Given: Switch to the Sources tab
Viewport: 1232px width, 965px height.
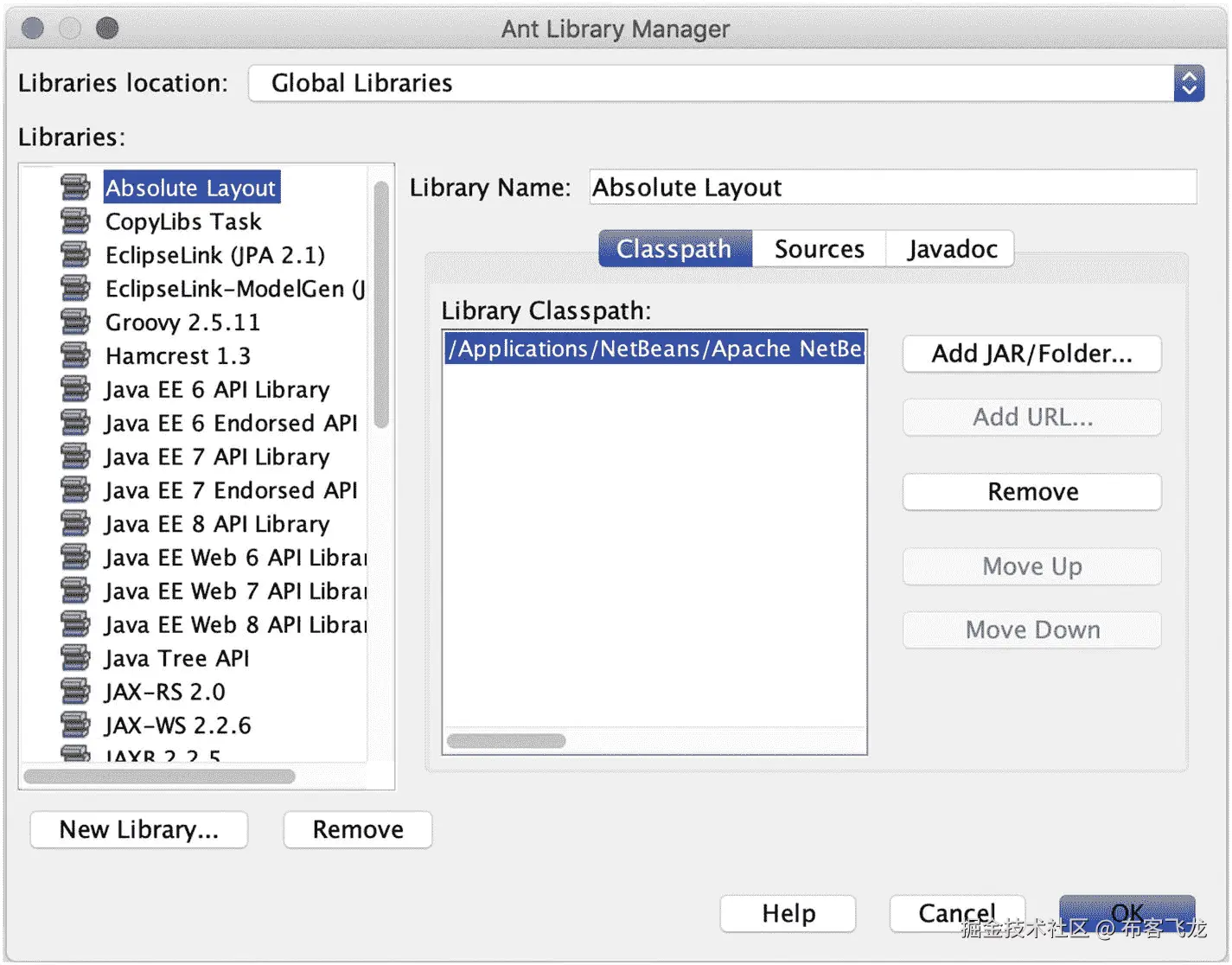Looking at the screenshot, I should 819,249.
